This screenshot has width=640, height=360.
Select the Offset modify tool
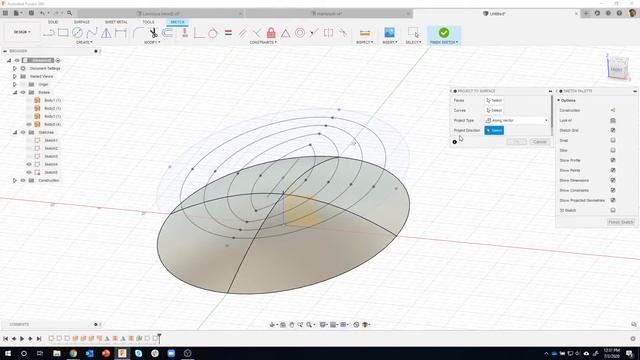[x=168, y=33]
